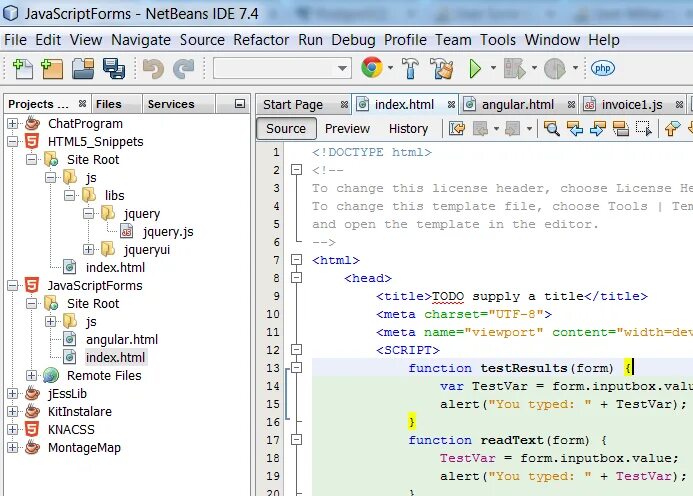
Task: Click the Undo arrow icon
Action: coord(153,69)
